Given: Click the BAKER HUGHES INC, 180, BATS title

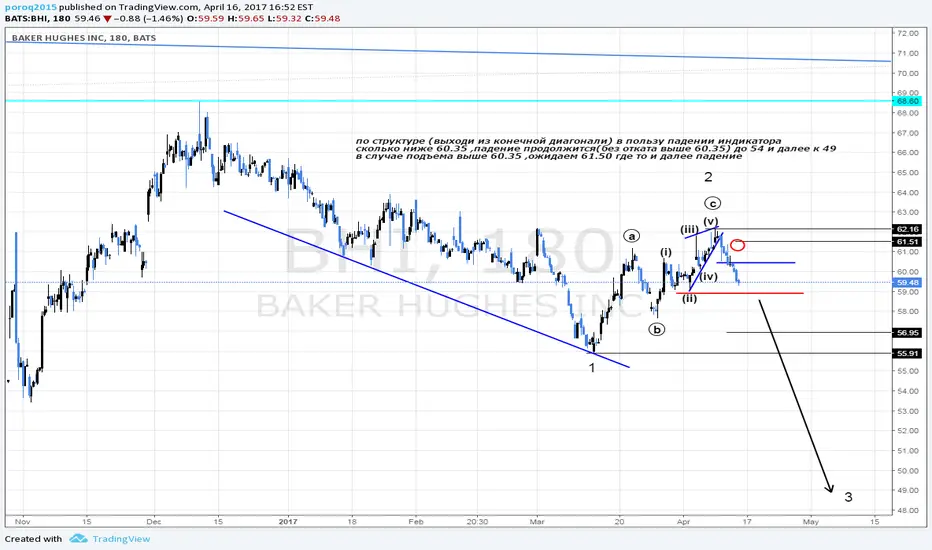Looking at the screenshot, I should pos(84,38).
